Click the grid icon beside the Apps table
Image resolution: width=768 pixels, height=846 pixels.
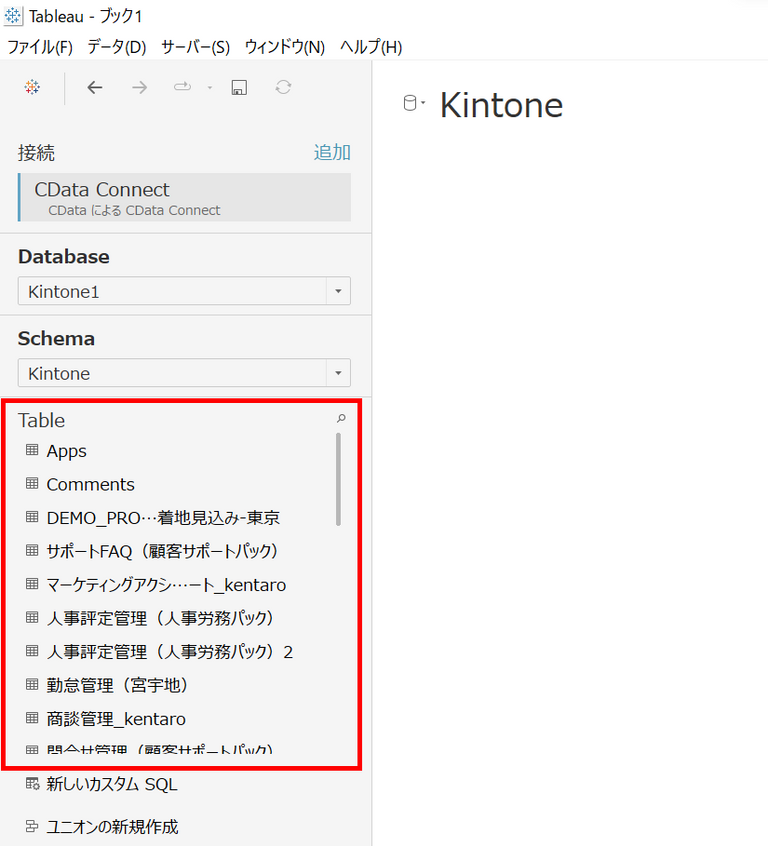[x=32, y=450]
